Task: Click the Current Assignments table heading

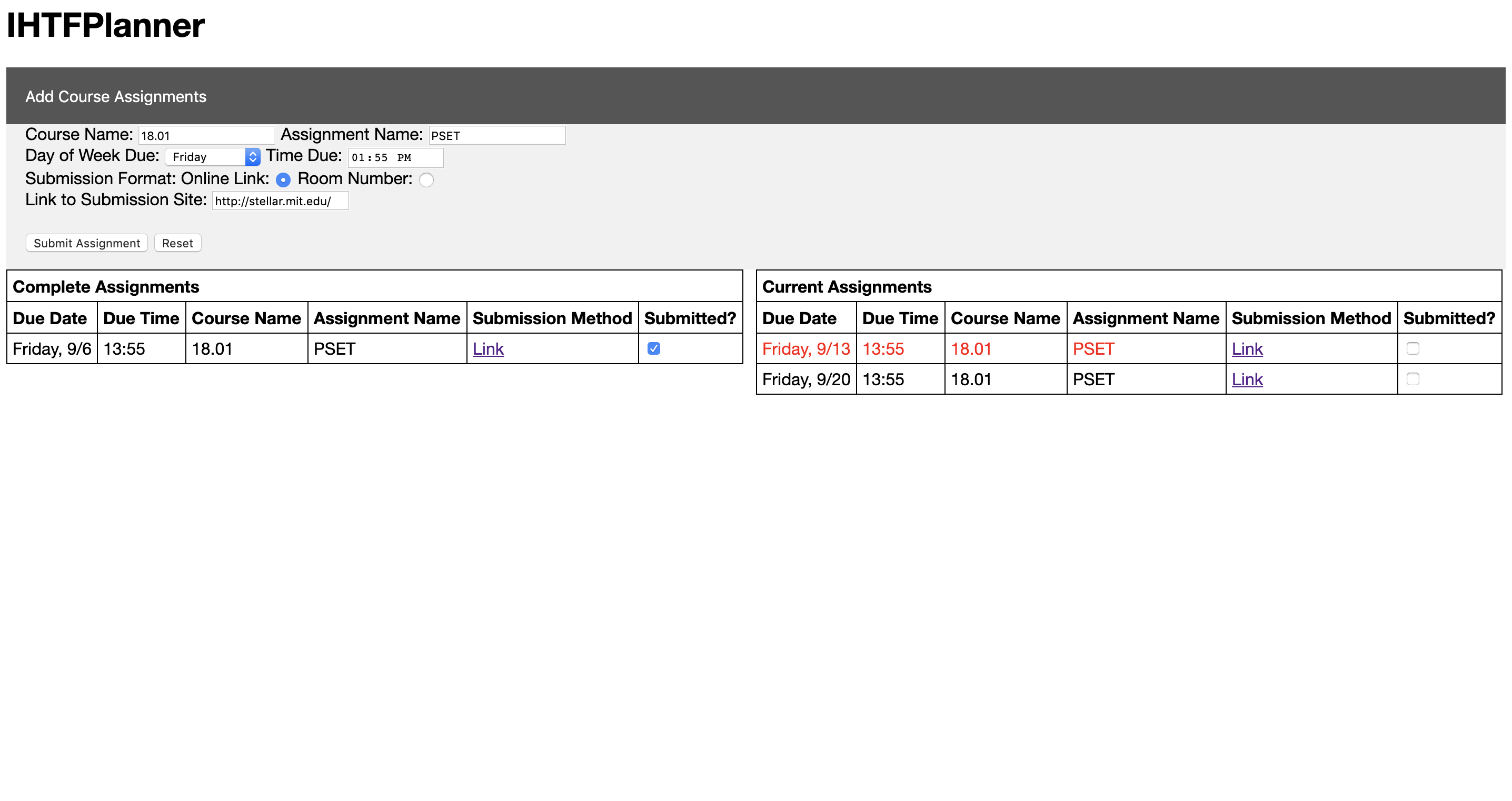Action: pos(847,287)
